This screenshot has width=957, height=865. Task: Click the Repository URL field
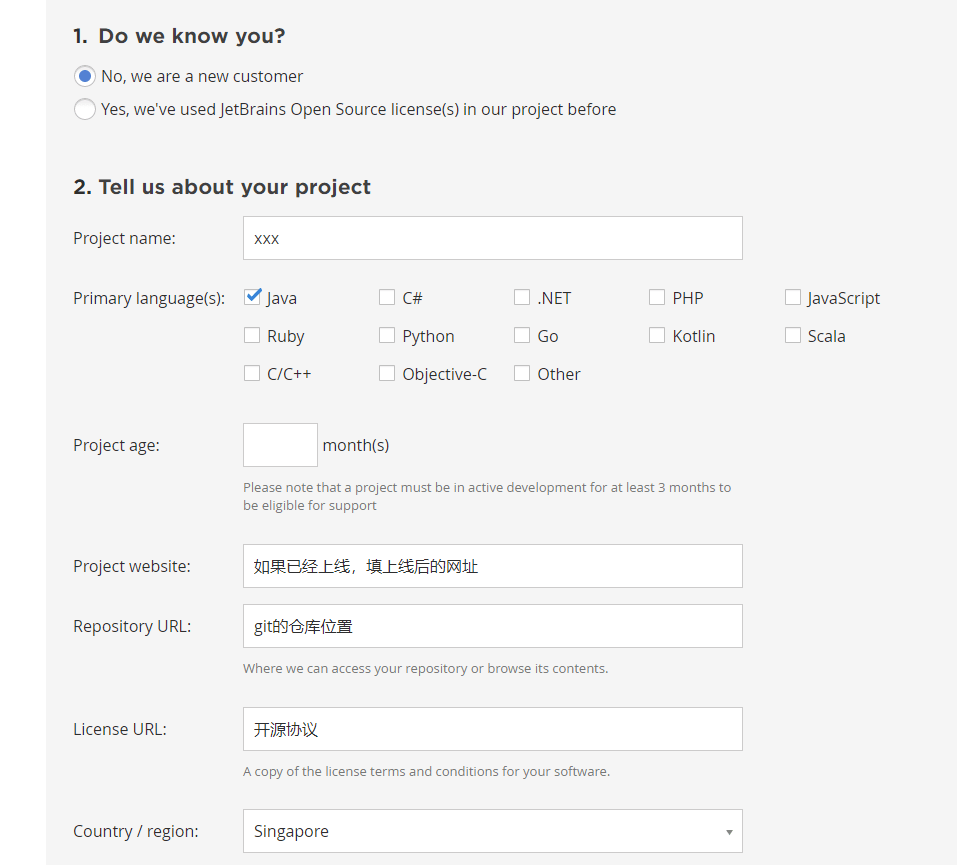pos(492,626)
